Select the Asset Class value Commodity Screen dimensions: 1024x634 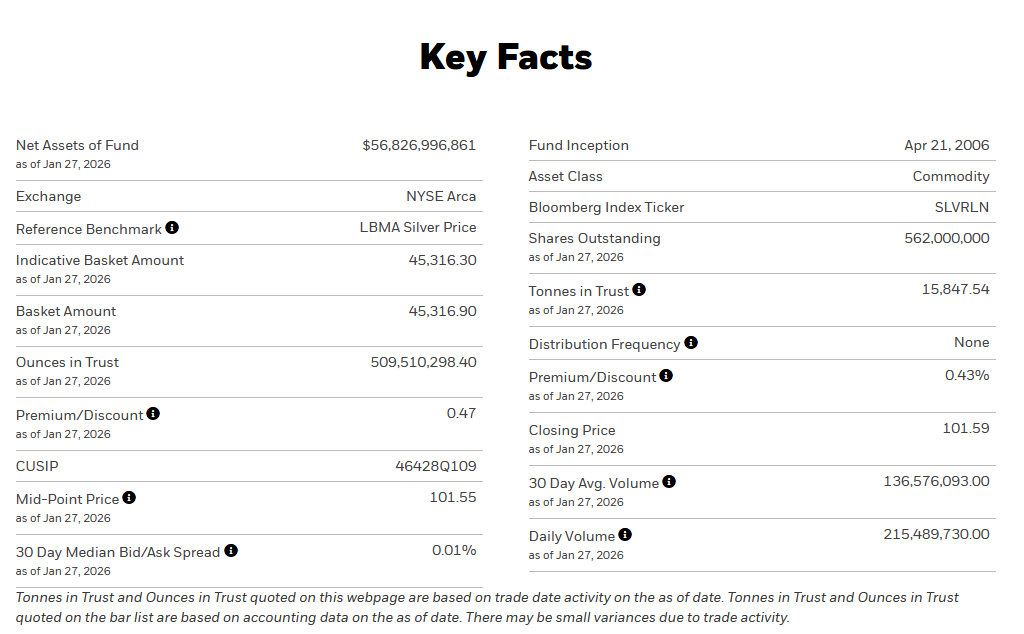950,176
